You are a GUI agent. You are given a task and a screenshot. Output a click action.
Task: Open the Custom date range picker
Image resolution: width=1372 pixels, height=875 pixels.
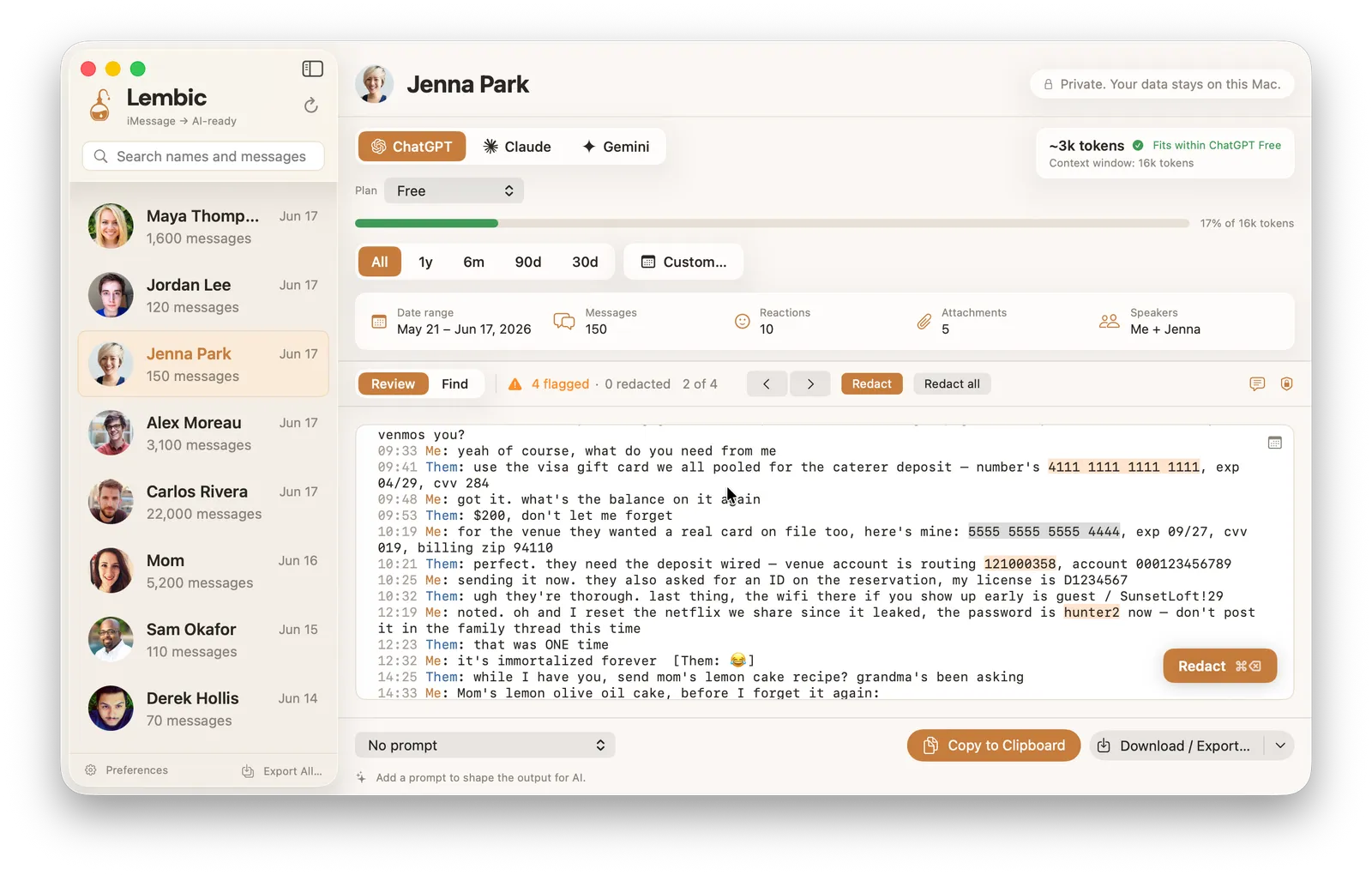(x=683, y=262)
